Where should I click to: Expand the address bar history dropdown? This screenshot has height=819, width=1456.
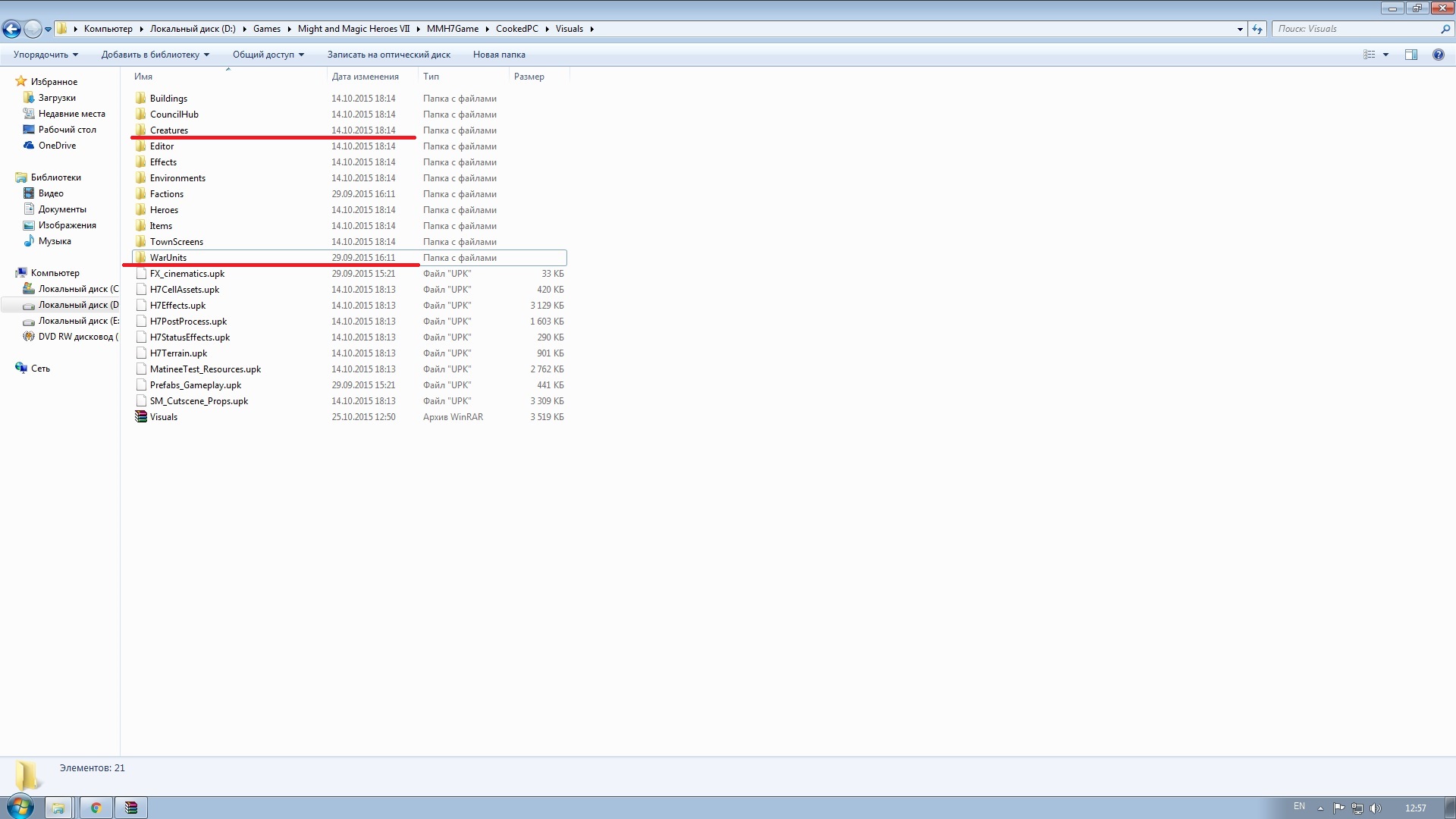pyautogui.click(x=1240, y=29)
